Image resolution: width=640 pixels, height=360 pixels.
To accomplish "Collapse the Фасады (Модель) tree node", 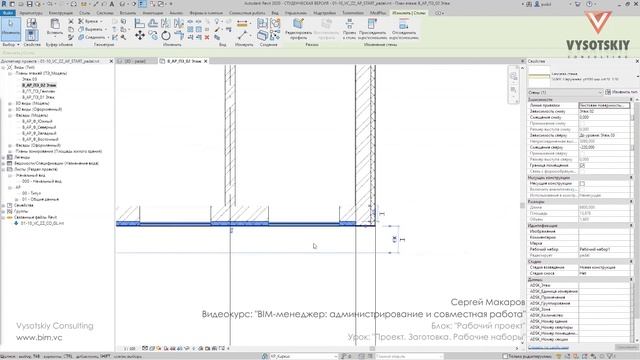I will coord(10,116).
